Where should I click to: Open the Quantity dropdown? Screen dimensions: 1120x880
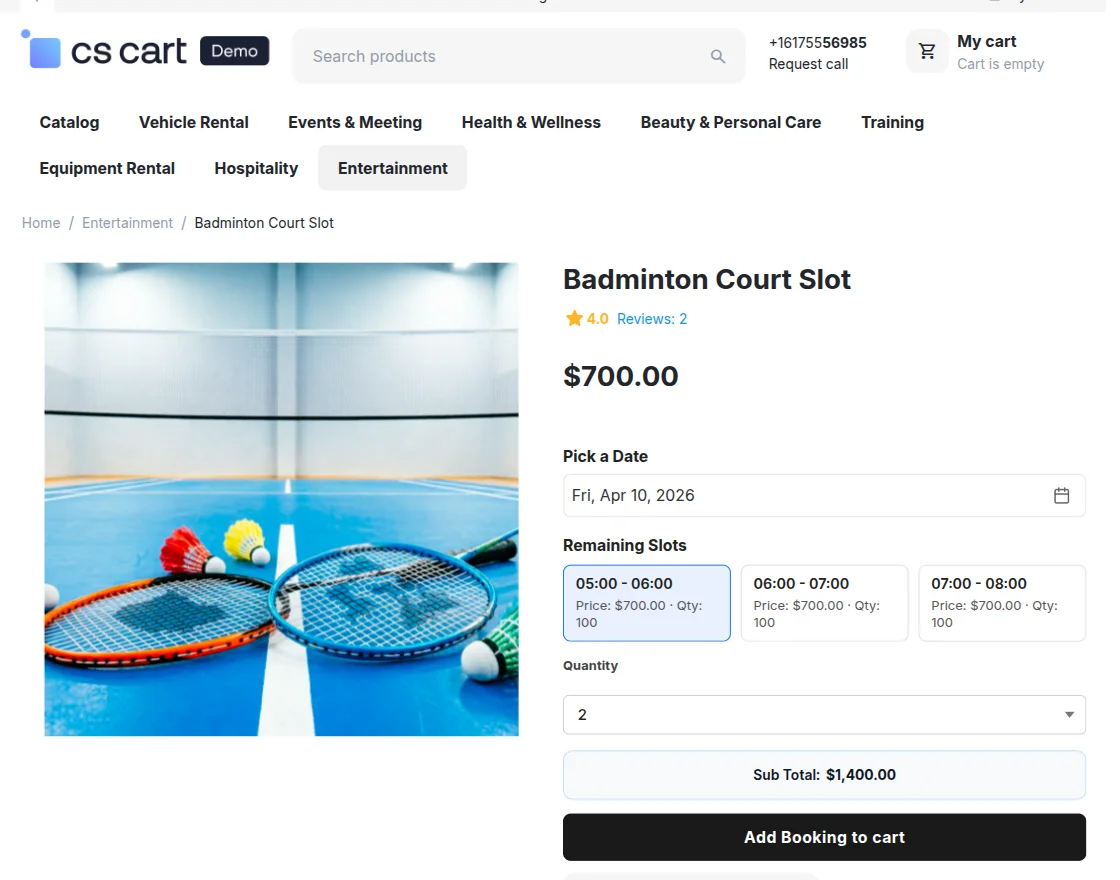pyautogui.click(x=824, y=714)
